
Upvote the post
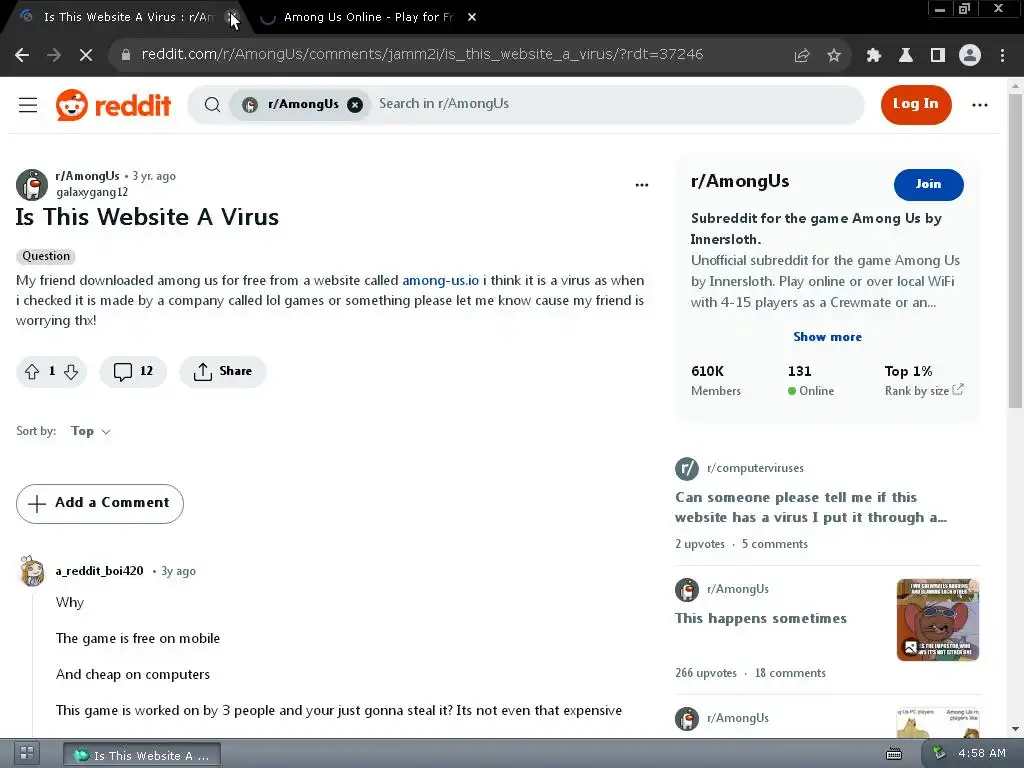pos(32,372)
